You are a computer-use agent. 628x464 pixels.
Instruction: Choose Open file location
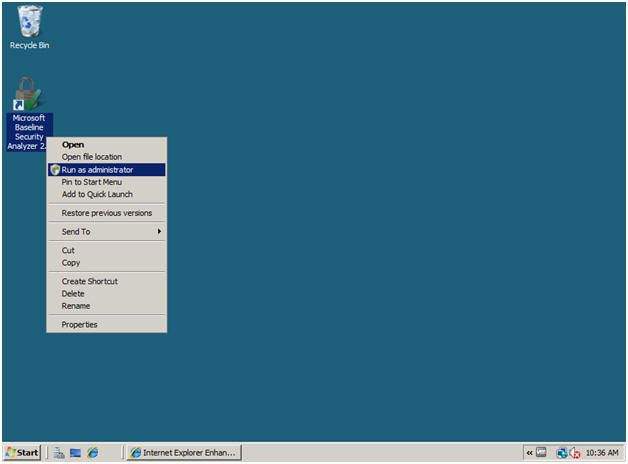(x=107, y=157)
